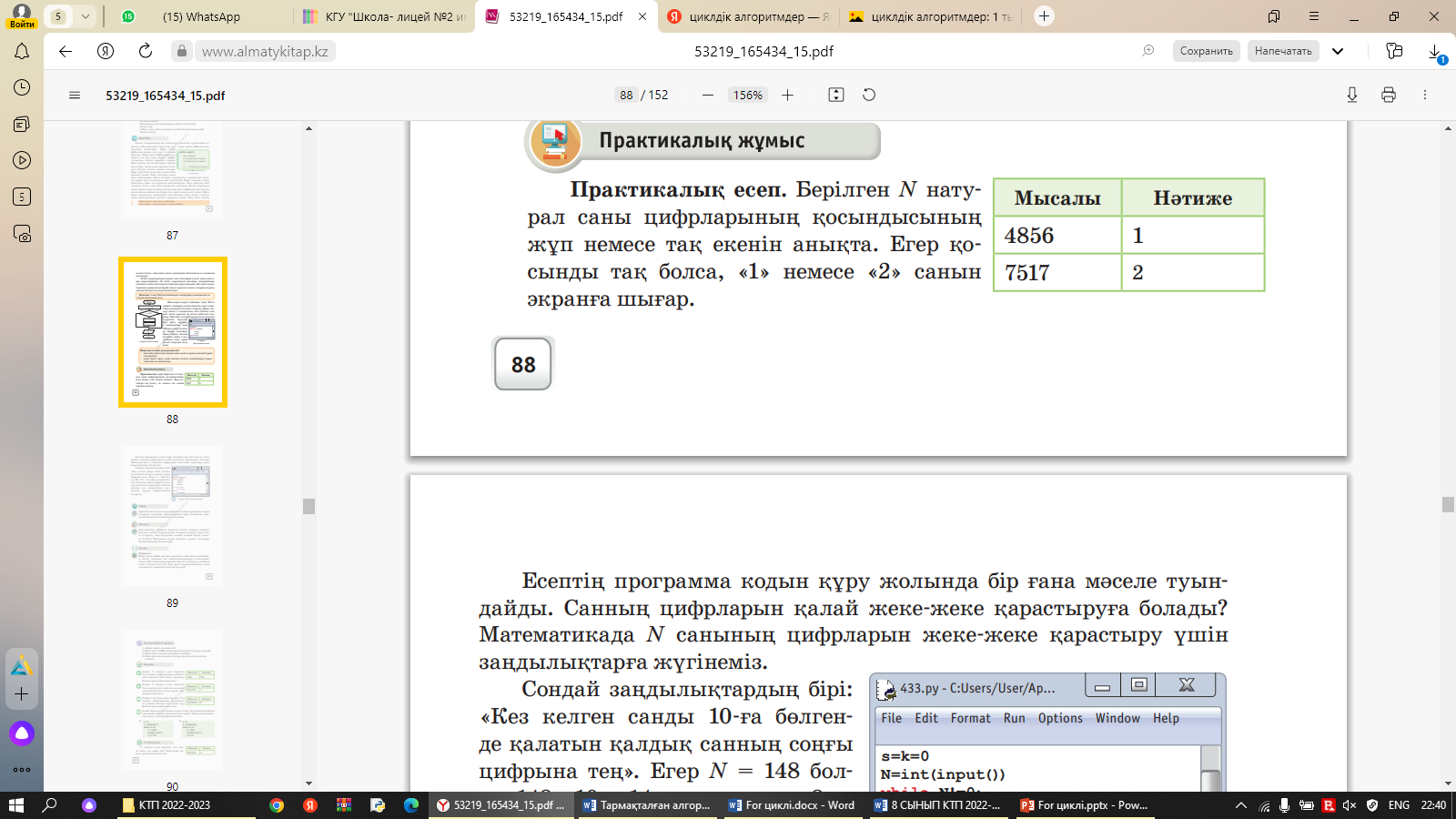Open the PDF more options menu
Screen dimensions: 1456x819
[x=1425, y=95]
